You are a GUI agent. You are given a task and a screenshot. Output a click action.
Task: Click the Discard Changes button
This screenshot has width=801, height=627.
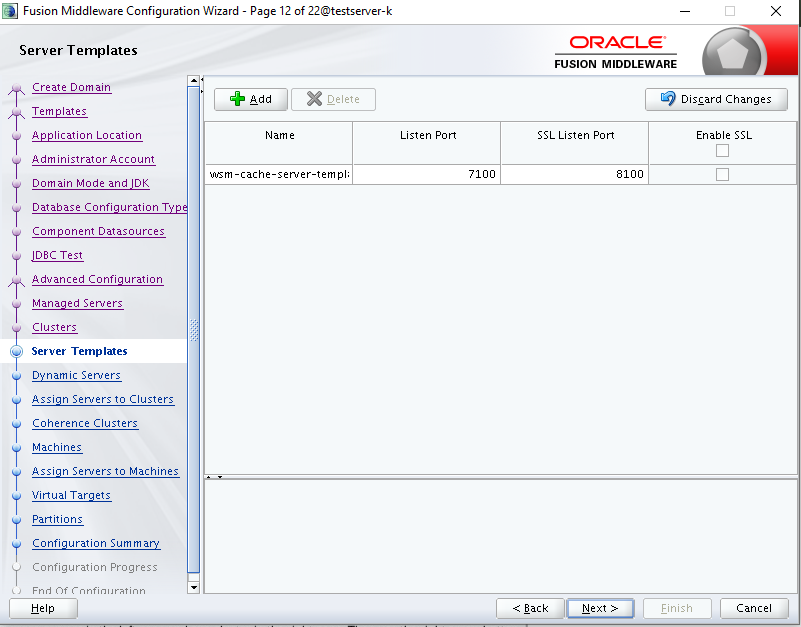click(x=716, y=99)
